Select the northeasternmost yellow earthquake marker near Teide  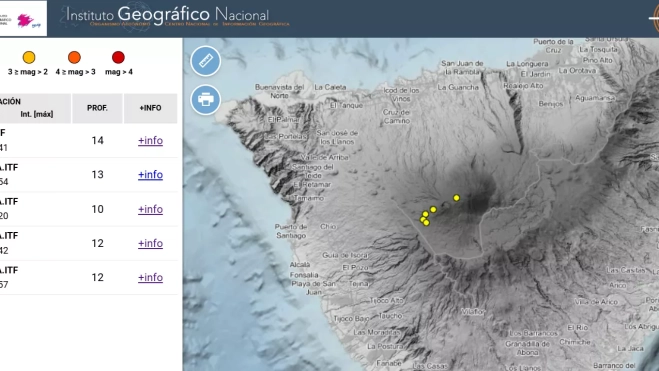point(456,198)
